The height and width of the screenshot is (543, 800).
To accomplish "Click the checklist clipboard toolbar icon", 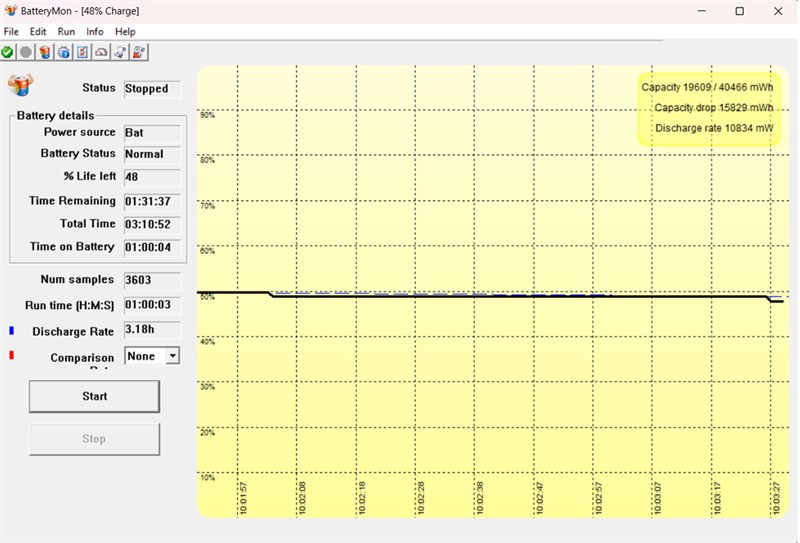I will click(x=83, y=52).
